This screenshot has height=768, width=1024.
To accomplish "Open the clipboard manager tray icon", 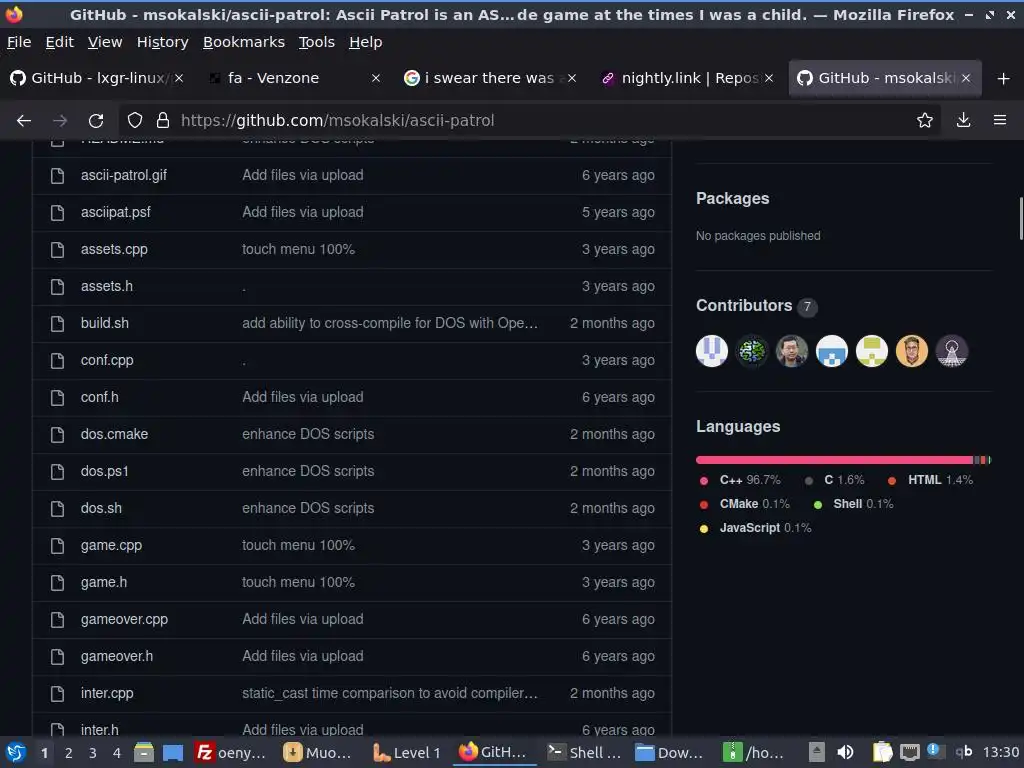I will click(882, 752).
